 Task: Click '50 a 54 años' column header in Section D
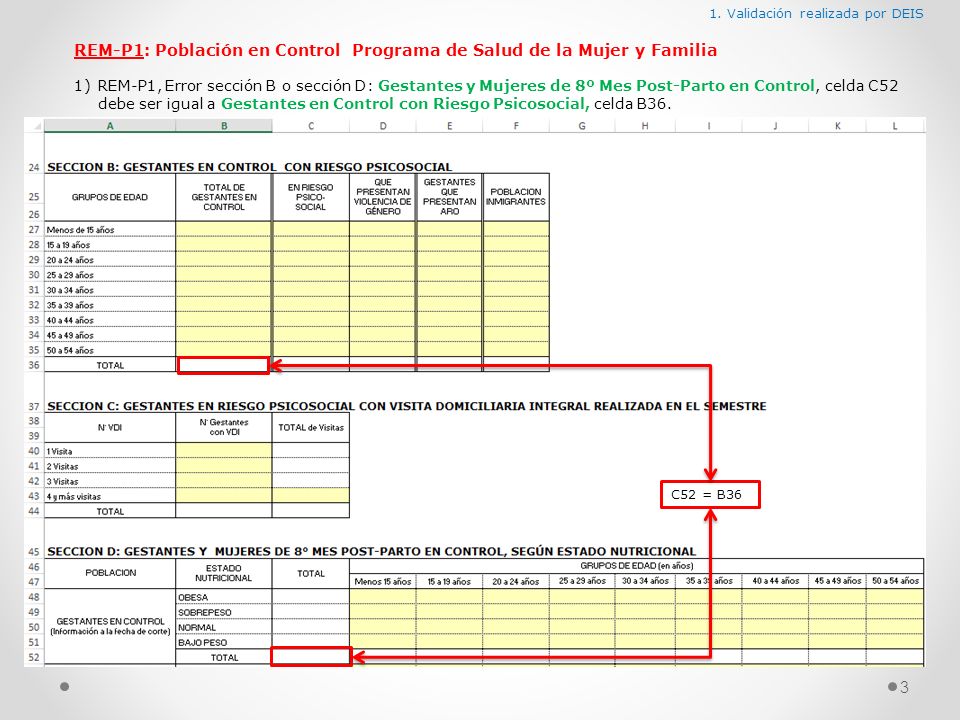pyautogui.click(x=895, y=581)
